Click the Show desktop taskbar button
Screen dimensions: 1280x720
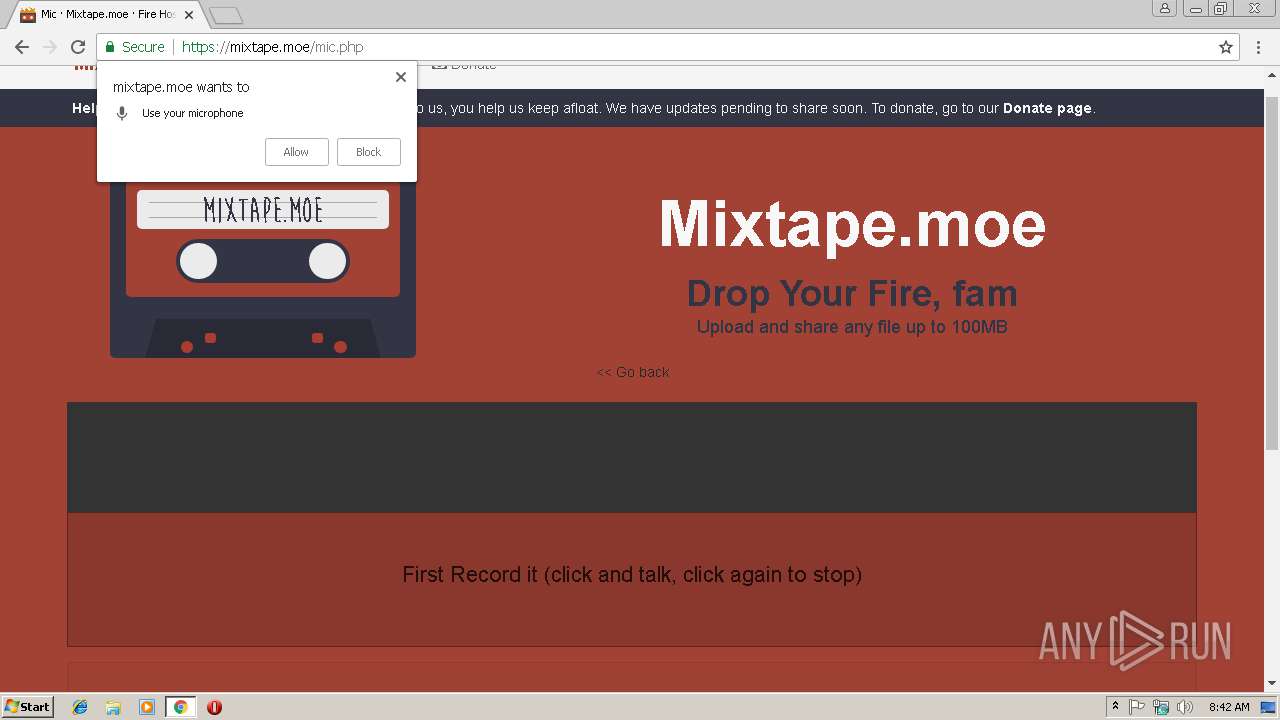tap(1269, 707)
